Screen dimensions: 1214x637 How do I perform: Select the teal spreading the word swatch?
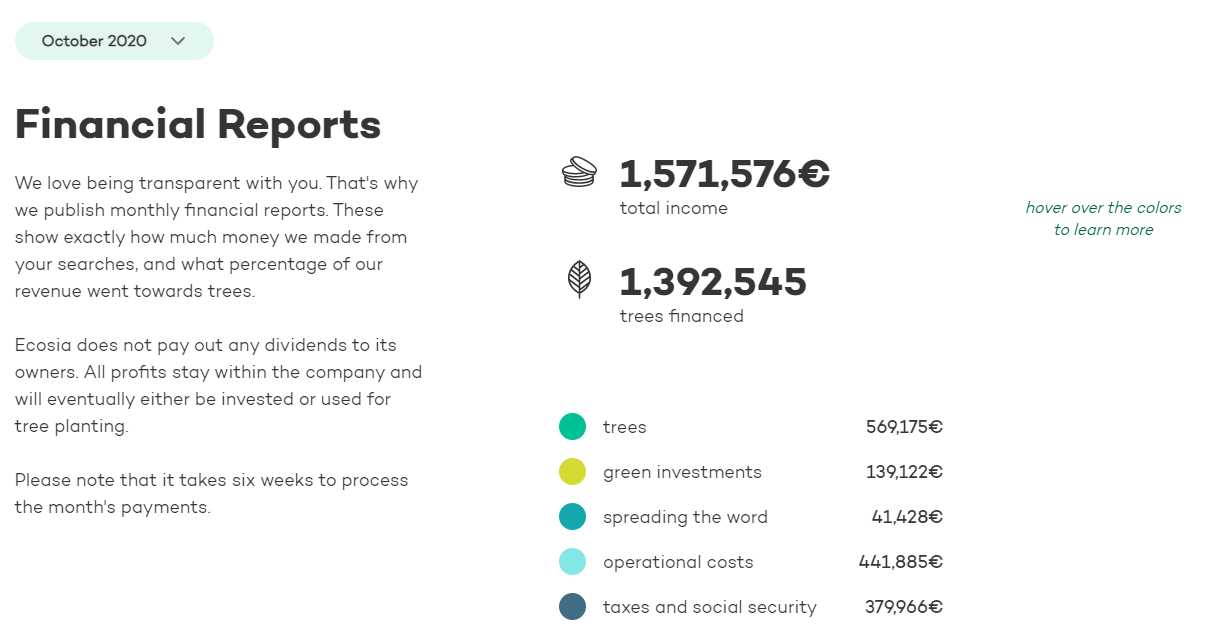pos(572,517)
